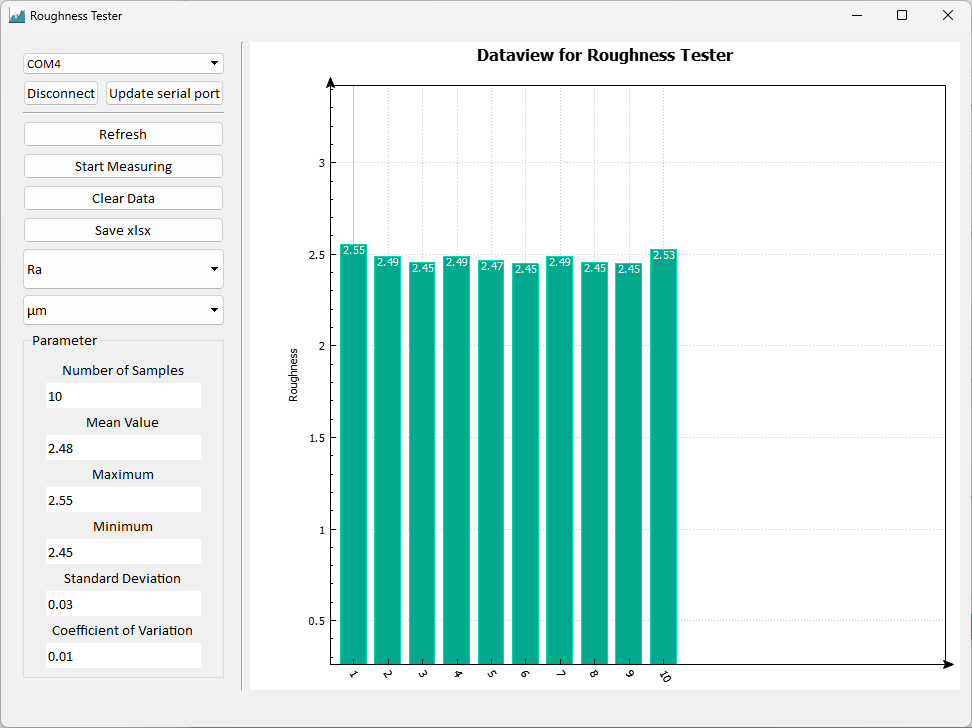The width and height of the screenshot is (972, 728).
Task: Open the µm unit dropdown
Action: coord(123,310)
